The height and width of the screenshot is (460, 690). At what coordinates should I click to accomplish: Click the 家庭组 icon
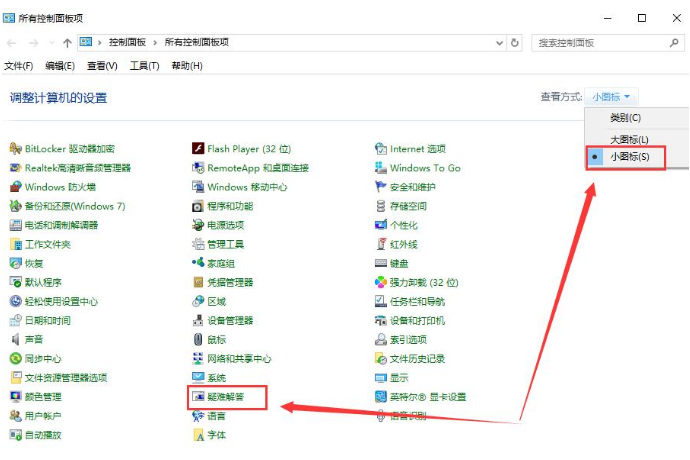click(x=198, y=263)
